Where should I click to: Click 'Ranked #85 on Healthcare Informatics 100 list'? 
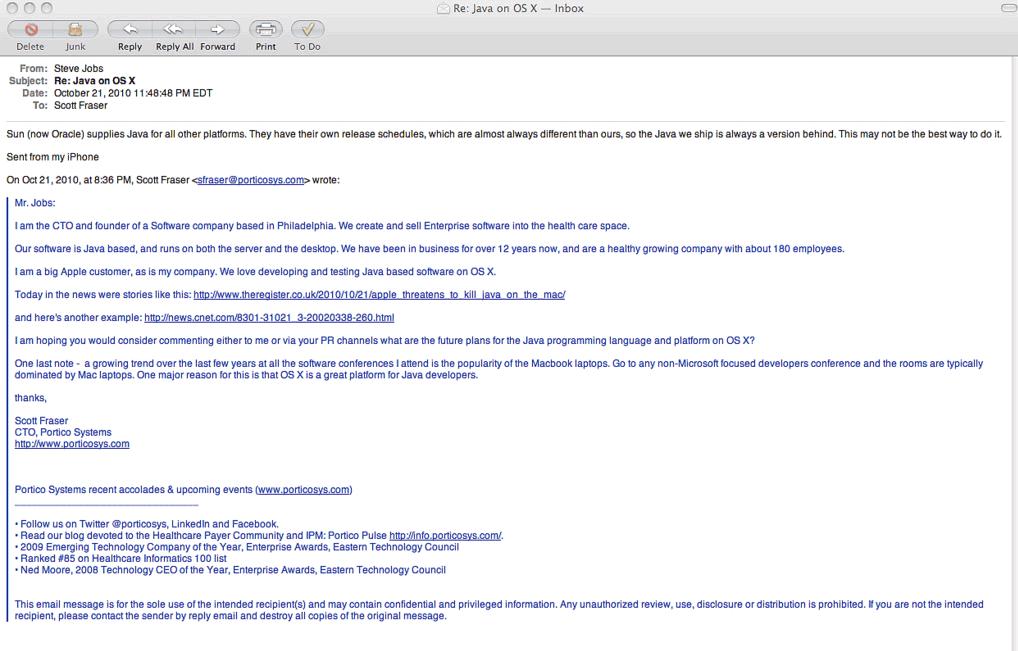(121, 558)
